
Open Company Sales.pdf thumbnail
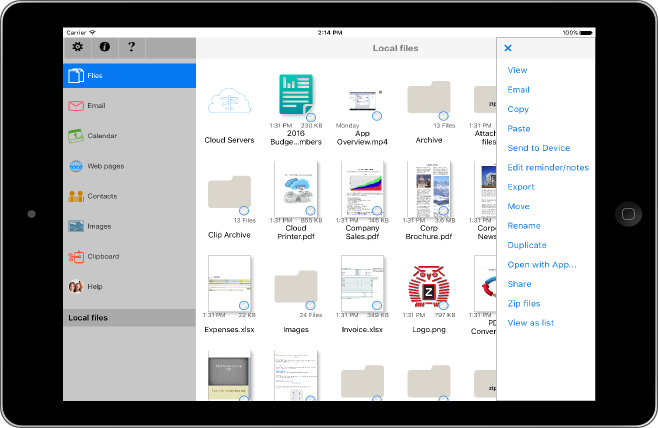362,189
